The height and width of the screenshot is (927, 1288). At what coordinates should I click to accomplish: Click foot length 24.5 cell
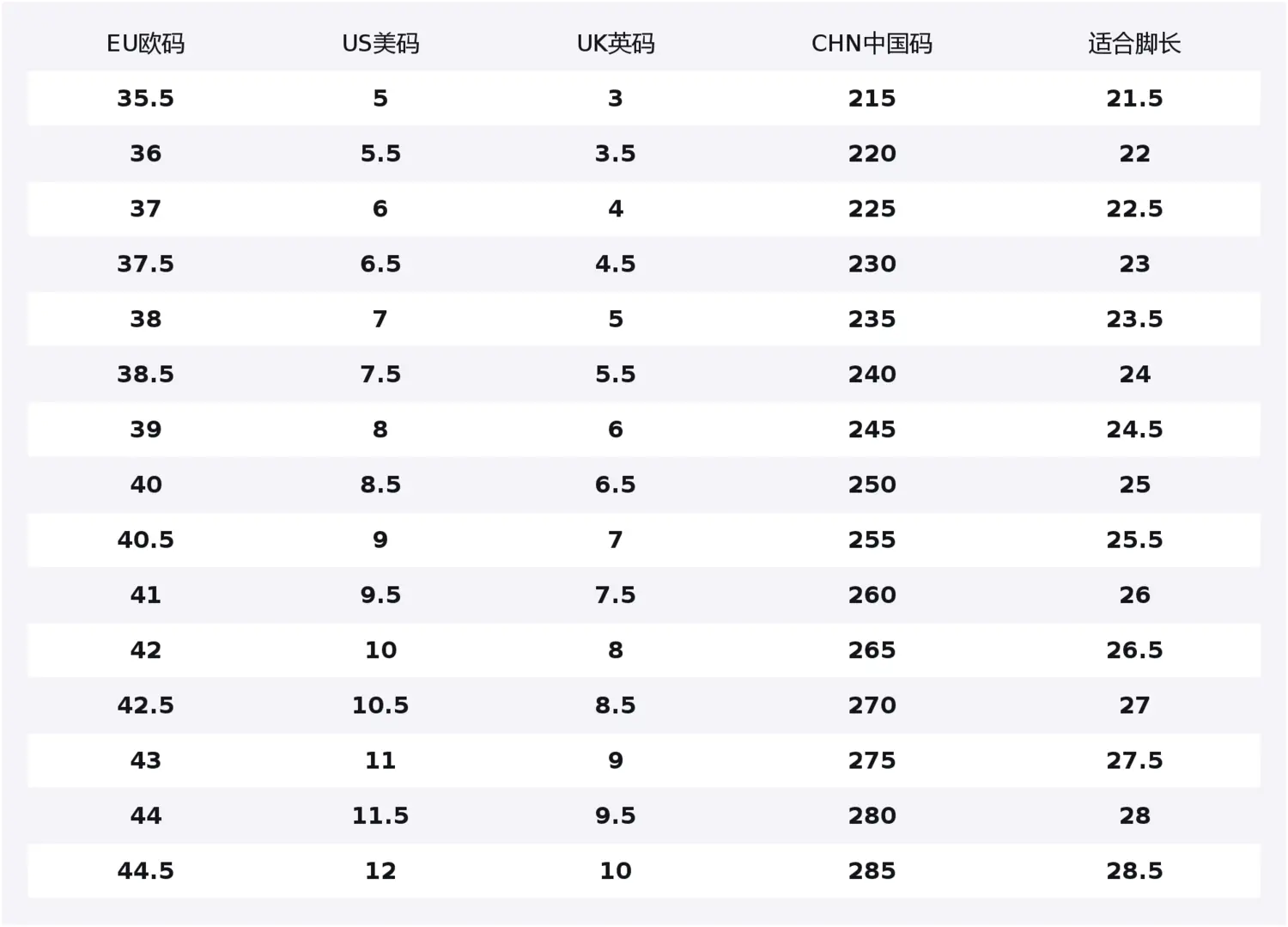point(1134,430)
